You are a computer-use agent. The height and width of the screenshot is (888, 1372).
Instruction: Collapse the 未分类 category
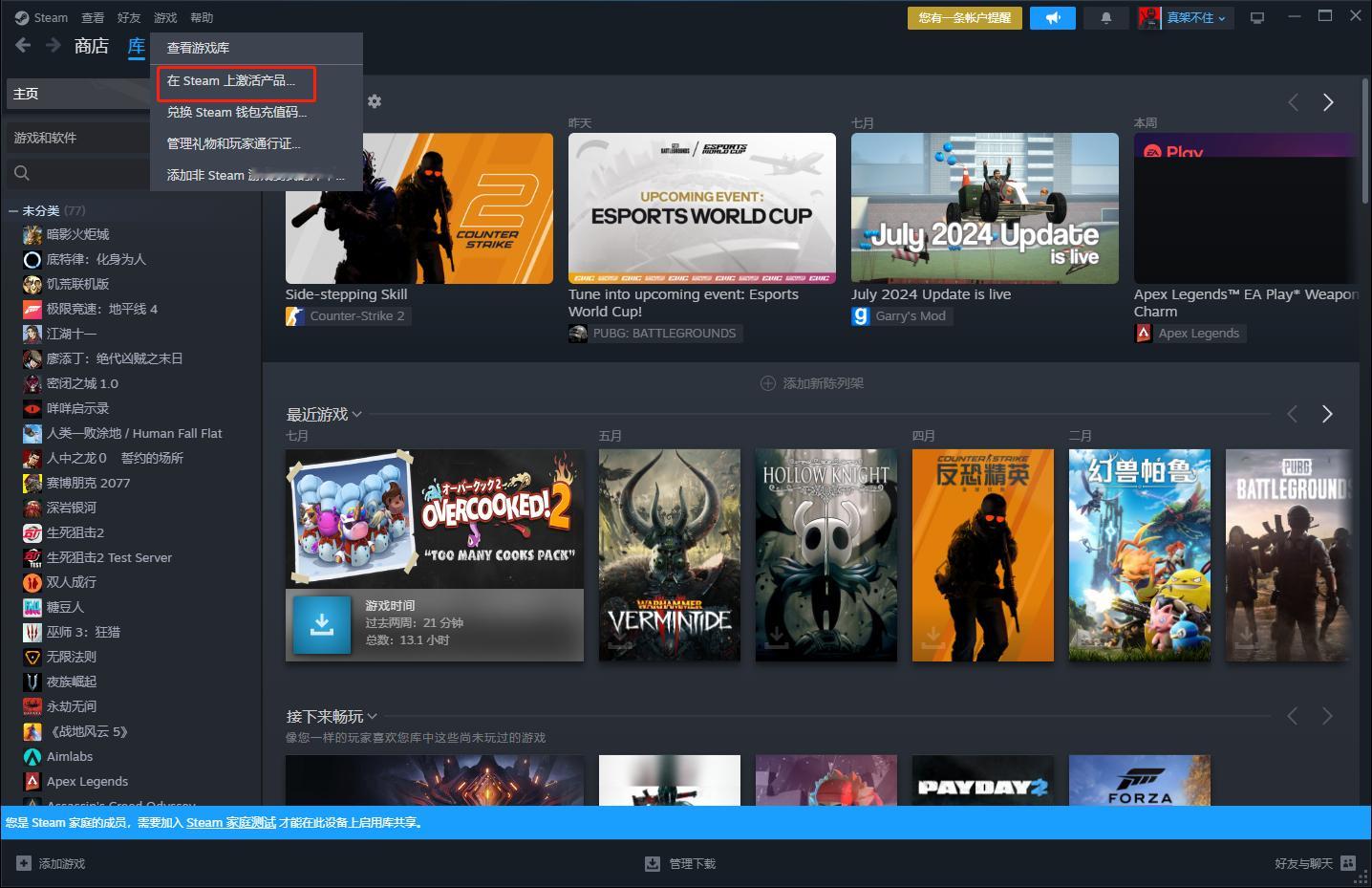(x=13, y=210)
